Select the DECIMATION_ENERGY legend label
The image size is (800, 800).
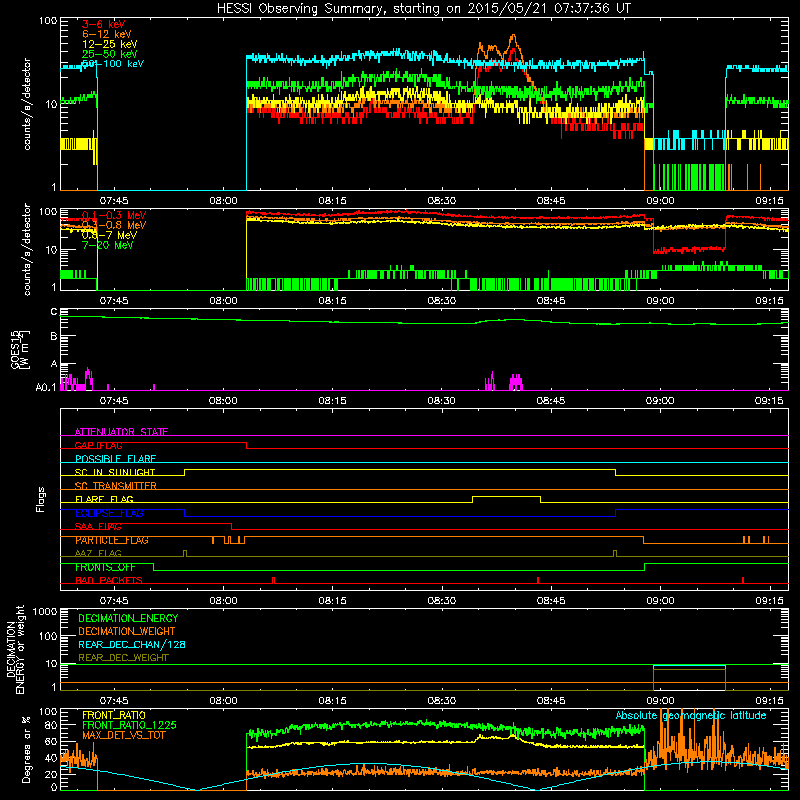pyautogui.click(x=128, y=618)
